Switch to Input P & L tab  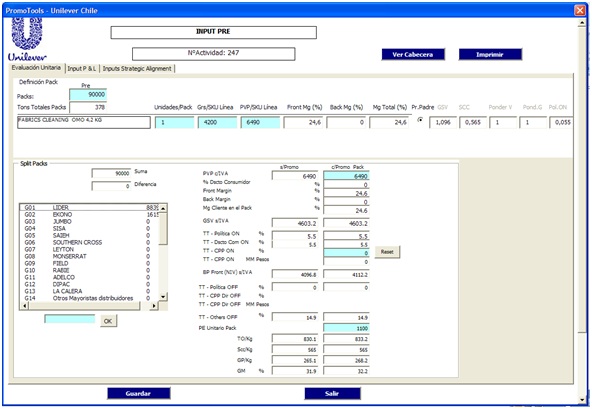[x=82, y=69]
